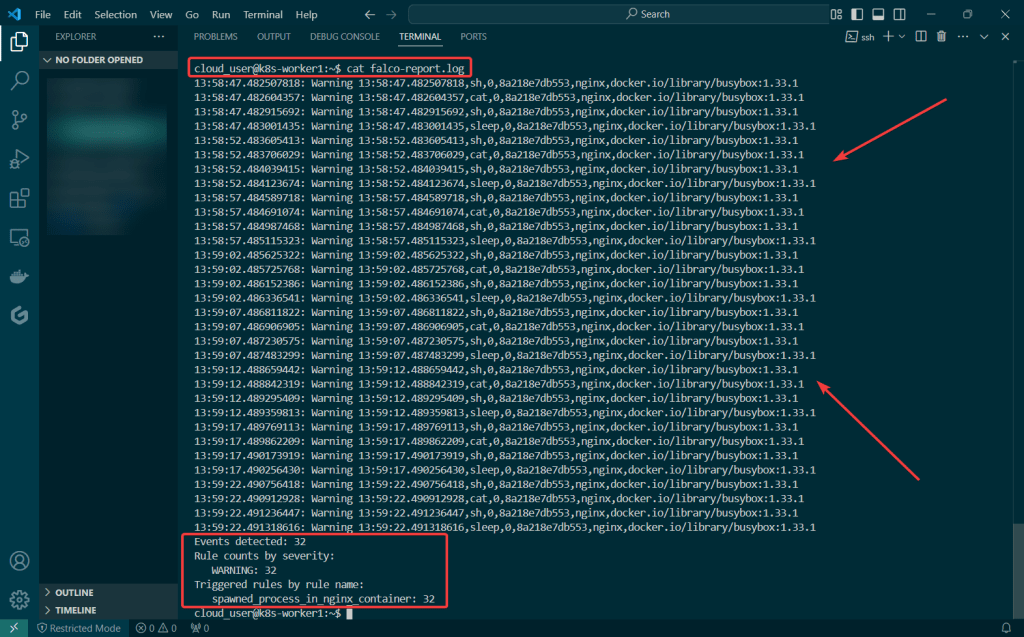Click the errors and warnings status indicator
This screenshot has width=1024, height=637.
pos(155,628)
